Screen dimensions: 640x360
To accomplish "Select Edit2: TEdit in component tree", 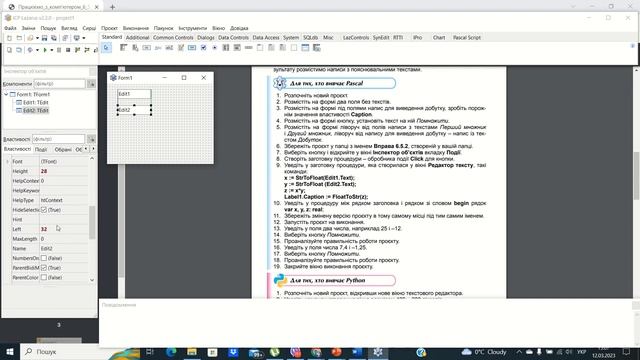I will coord(36,110).
